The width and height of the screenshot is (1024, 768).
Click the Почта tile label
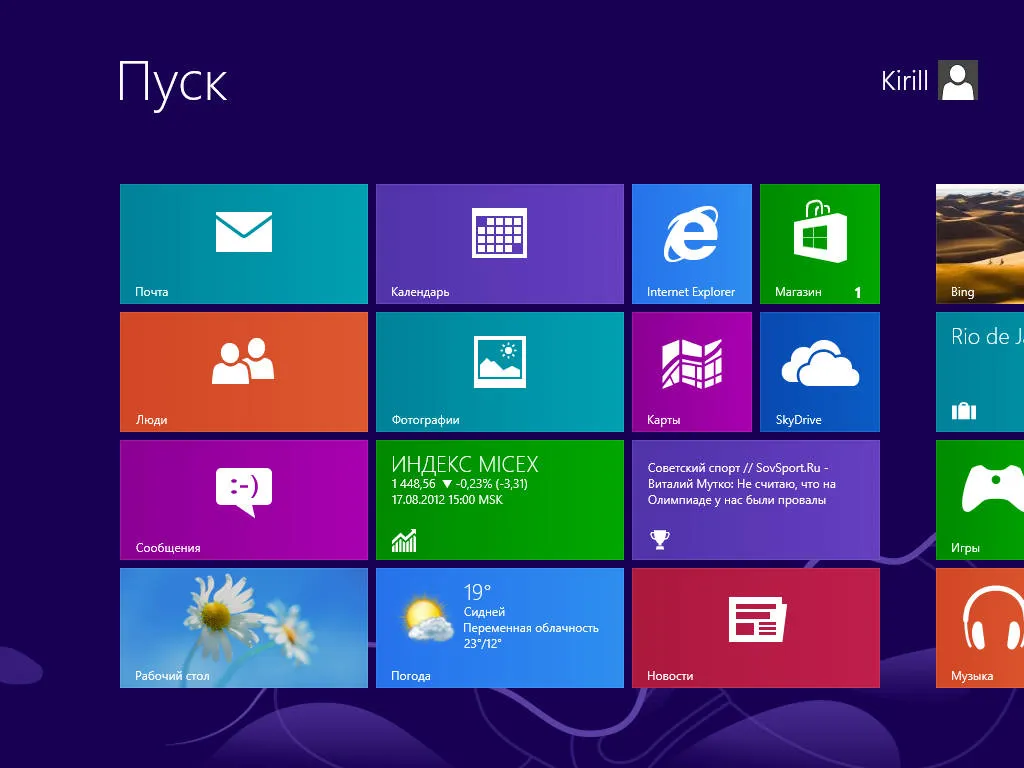click(x=152, y=292)
